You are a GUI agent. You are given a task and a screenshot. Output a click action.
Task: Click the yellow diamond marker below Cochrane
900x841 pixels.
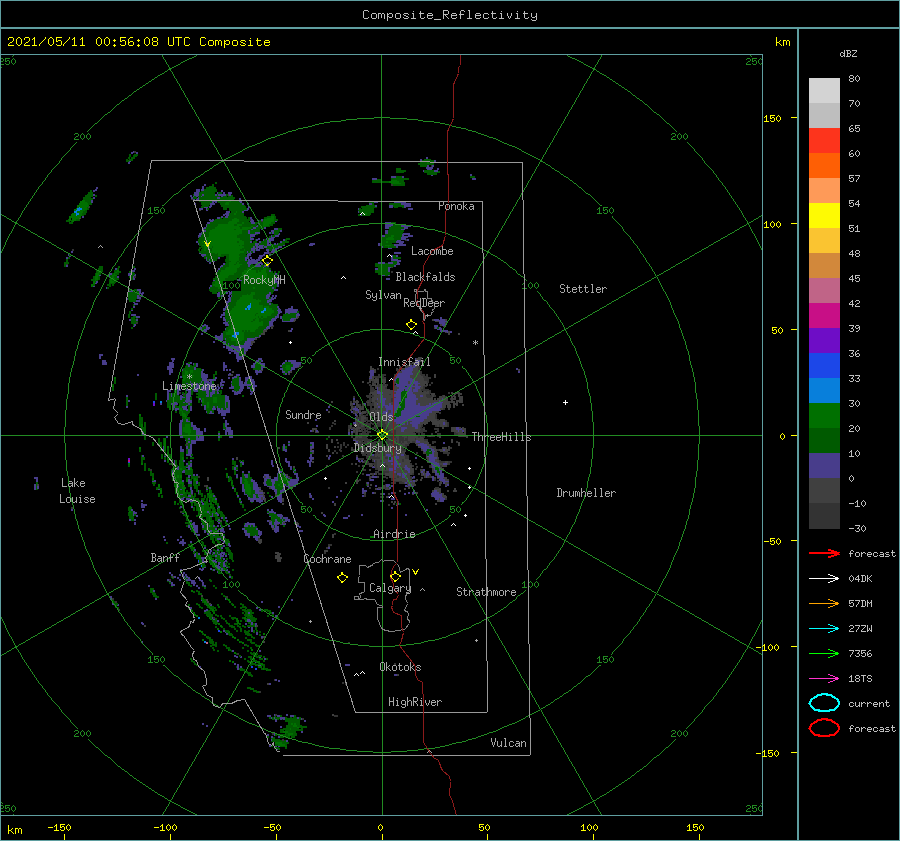[x=342, y=578]
